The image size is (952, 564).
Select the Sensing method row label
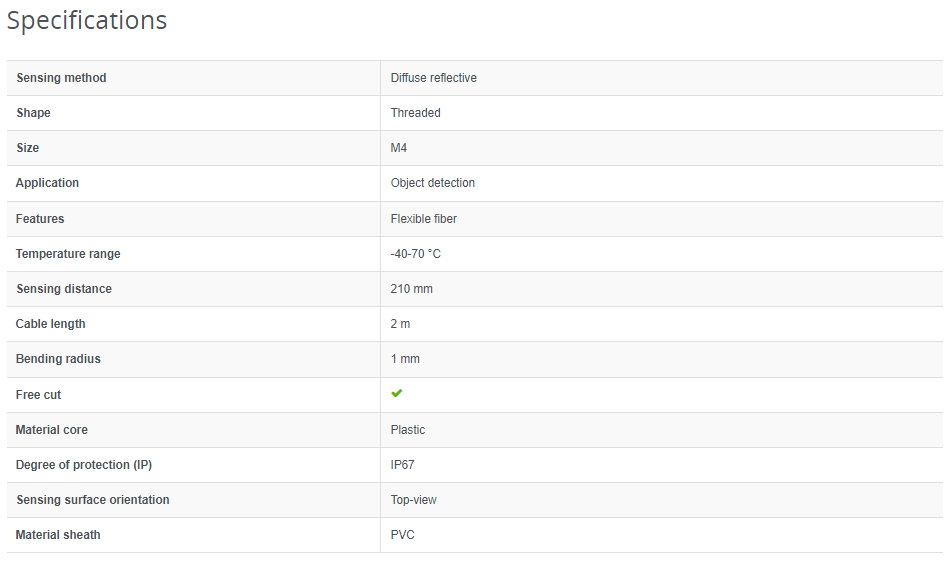tap(61, 78)
